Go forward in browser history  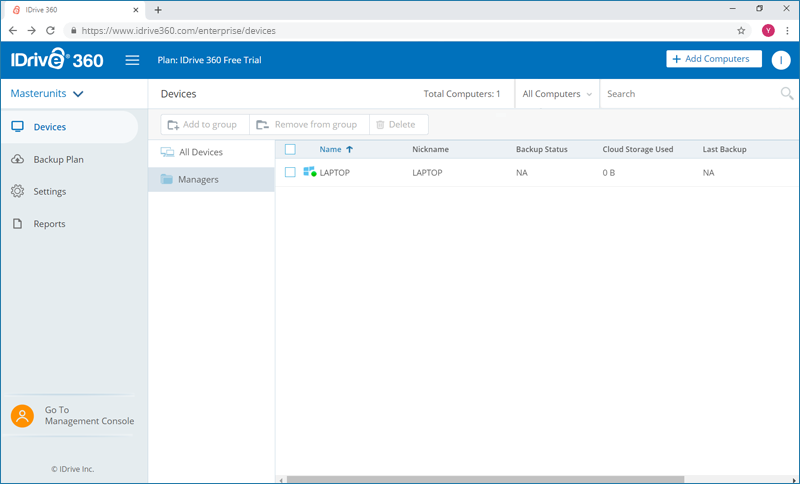click(32, 31)
